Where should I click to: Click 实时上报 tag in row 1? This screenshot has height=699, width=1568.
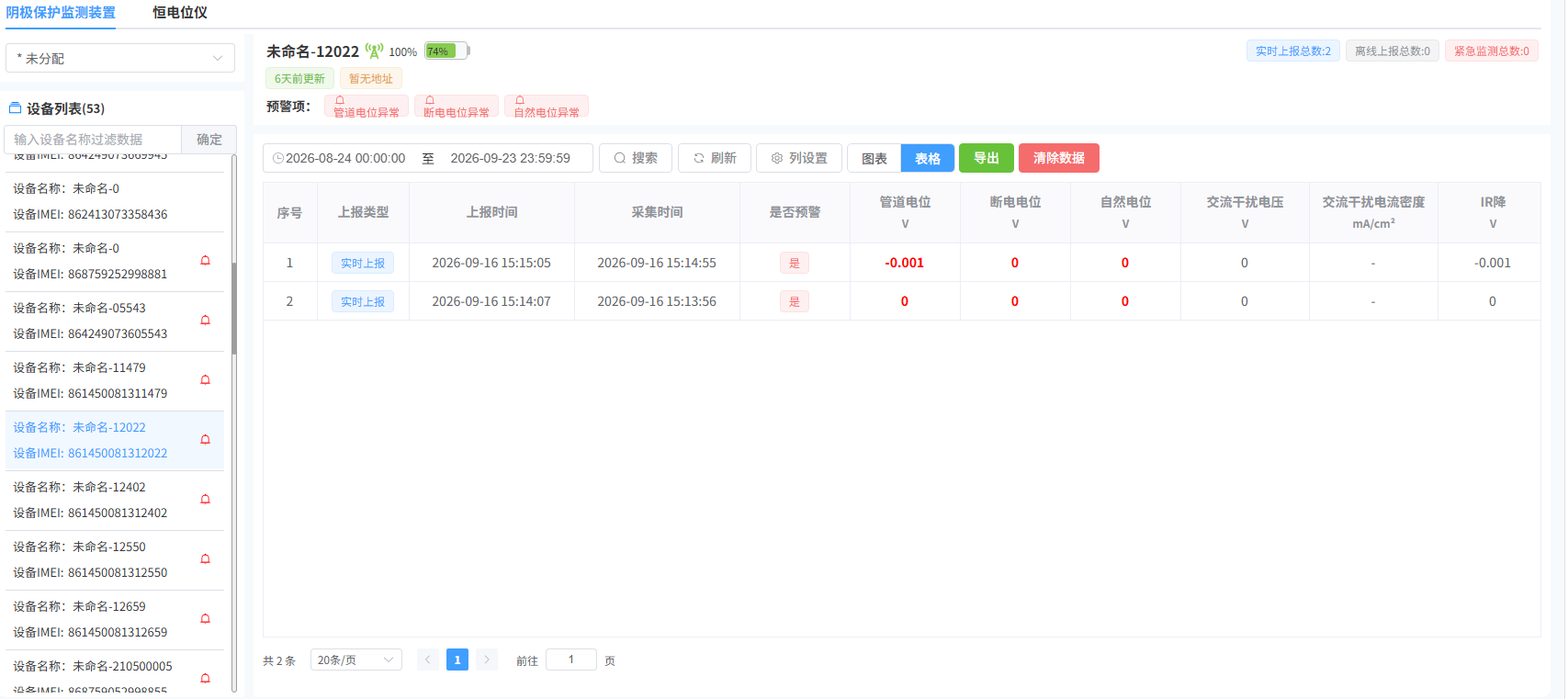[x=363, y=263]
